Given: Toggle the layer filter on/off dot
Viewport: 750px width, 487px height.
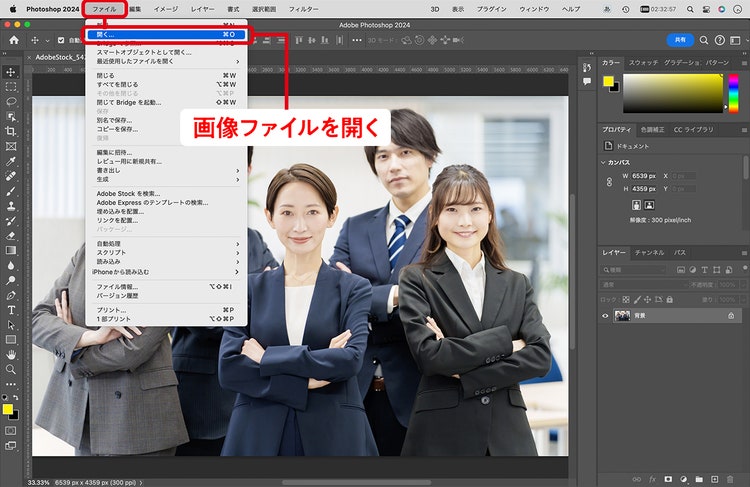Looking at the screenshot, I should [x=745, y=268].
